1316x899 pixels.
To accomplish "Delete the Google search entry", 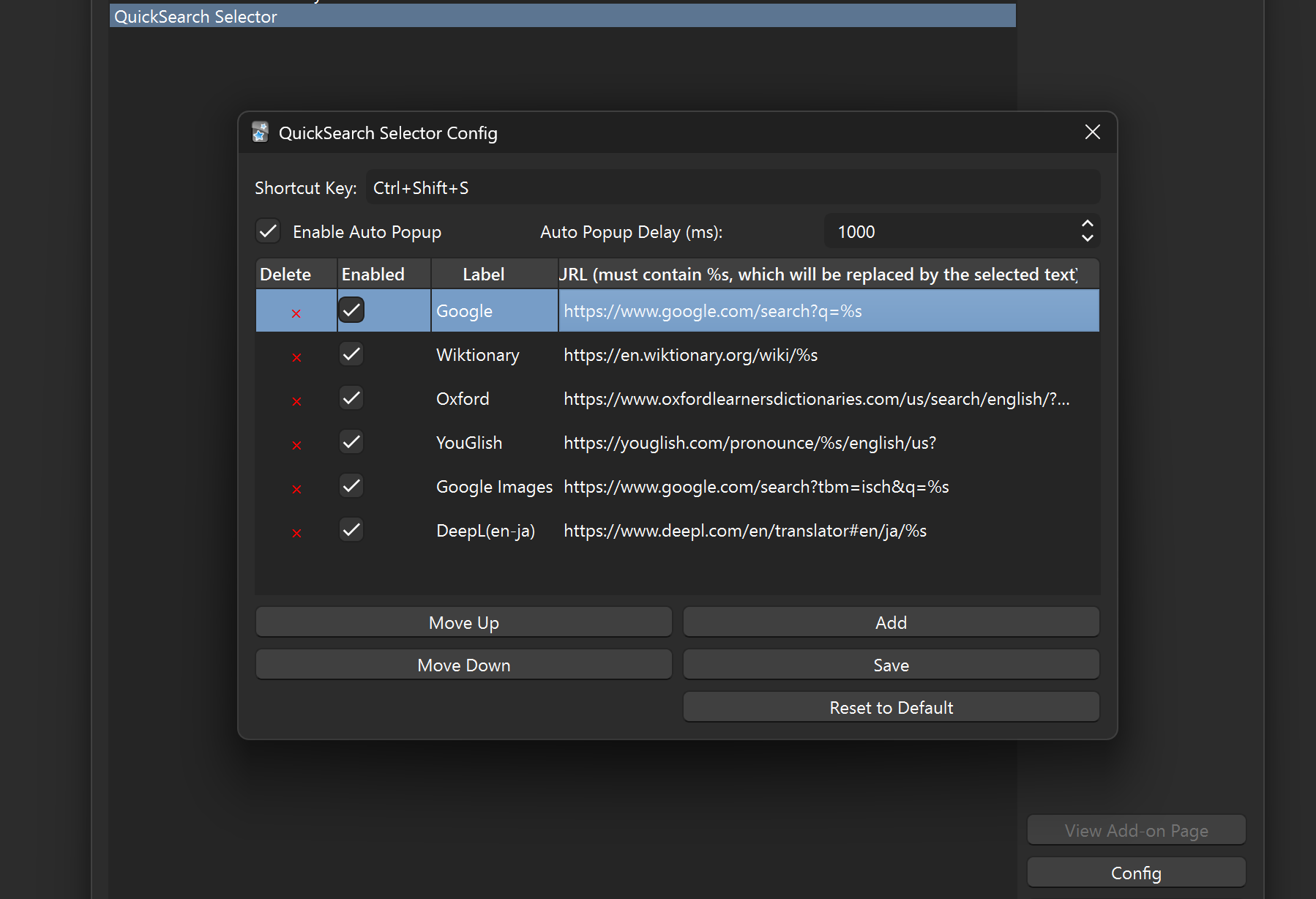I will [296, 313].
